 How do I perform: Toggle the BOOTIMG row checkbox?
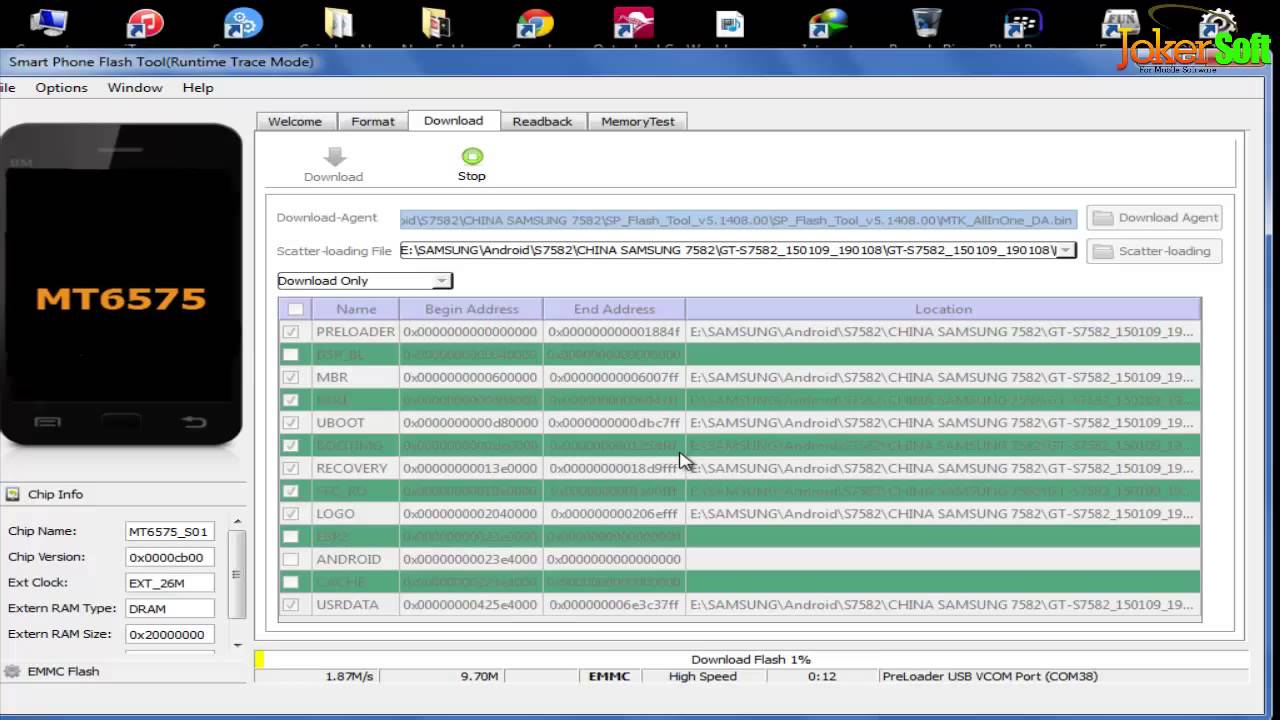291,445
